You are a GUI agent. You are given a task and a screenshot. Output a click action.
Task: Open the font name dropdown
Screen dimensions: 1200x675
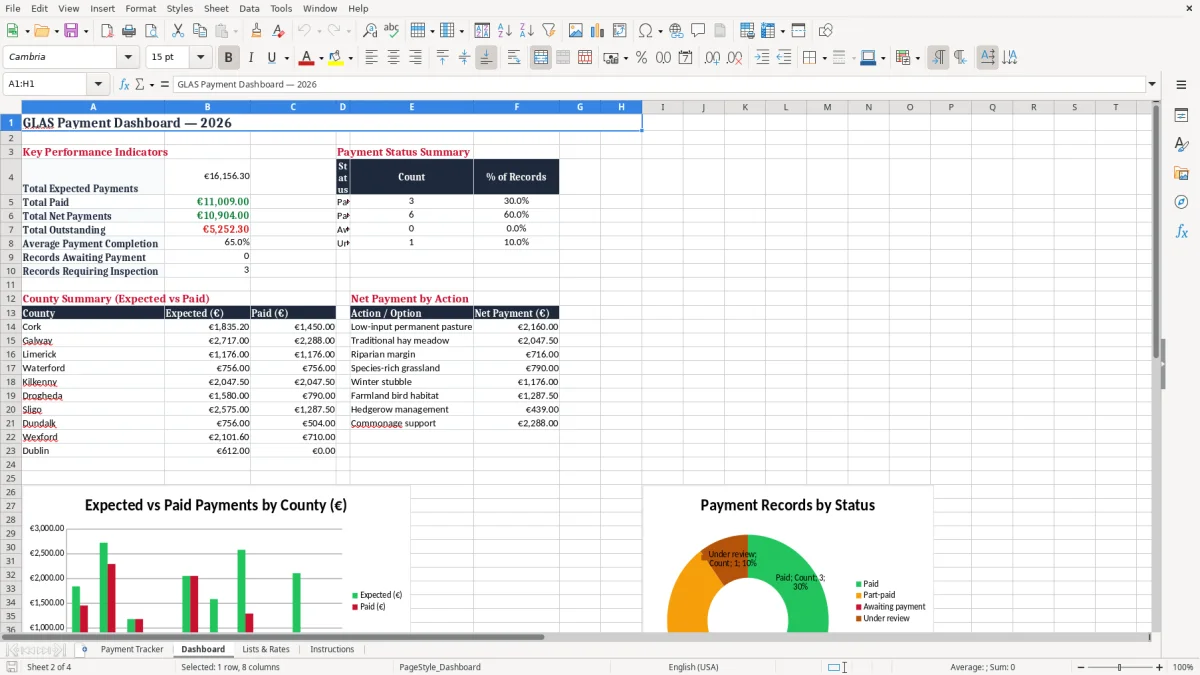pos(128,57)
